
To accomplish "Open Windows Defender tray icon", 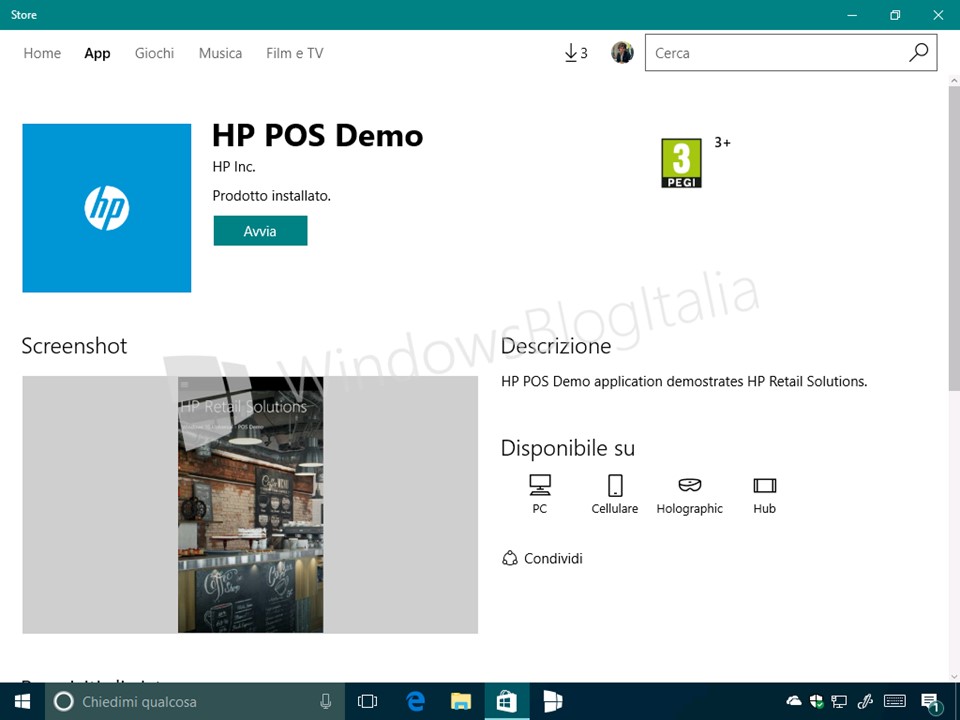I will pyautogui.click(x=816, y=701).
